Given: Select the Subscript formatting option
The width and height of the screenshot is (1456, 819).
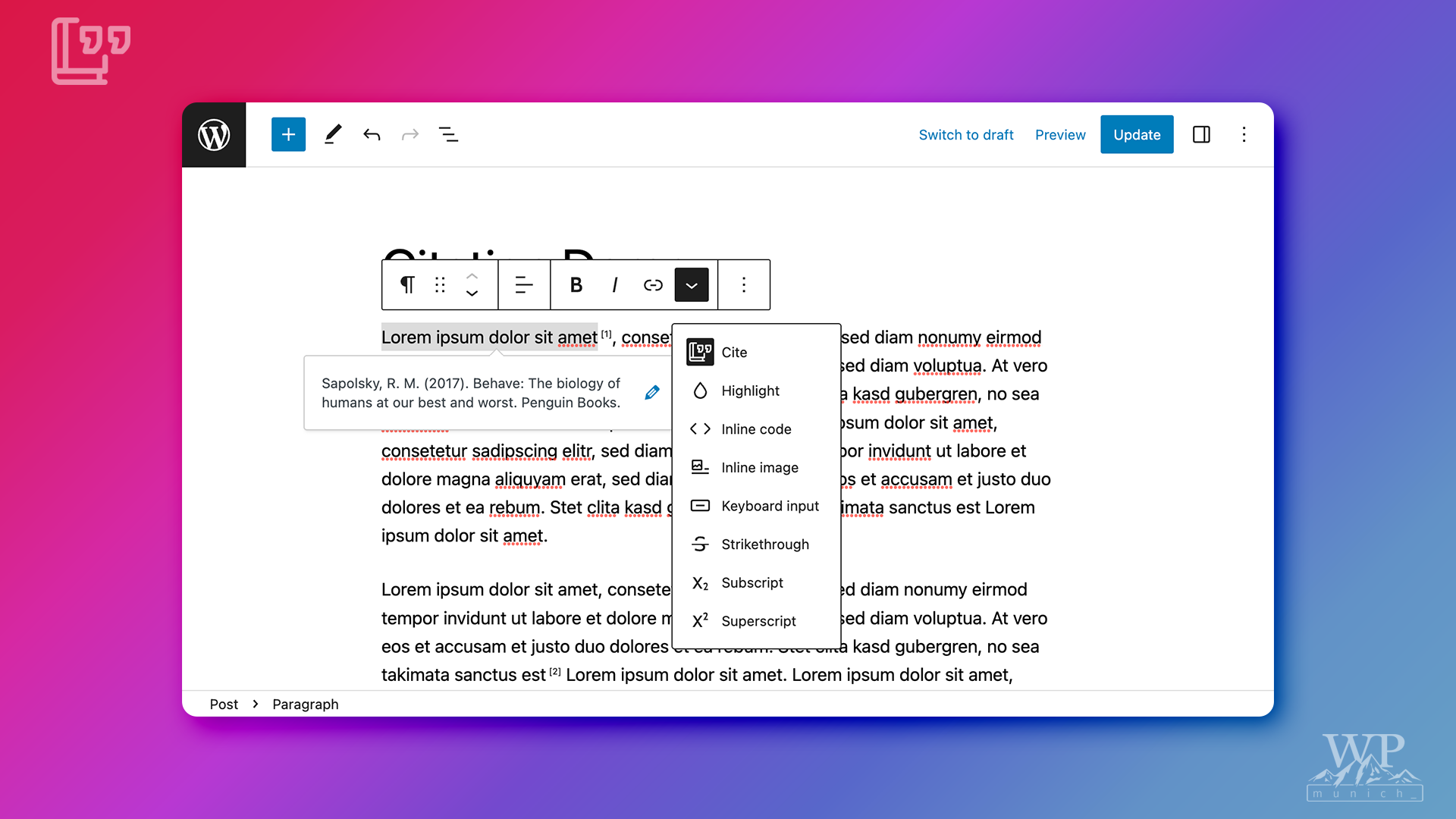Looking at the screenshot, I should pyautogui.click(x=752, y=582).
